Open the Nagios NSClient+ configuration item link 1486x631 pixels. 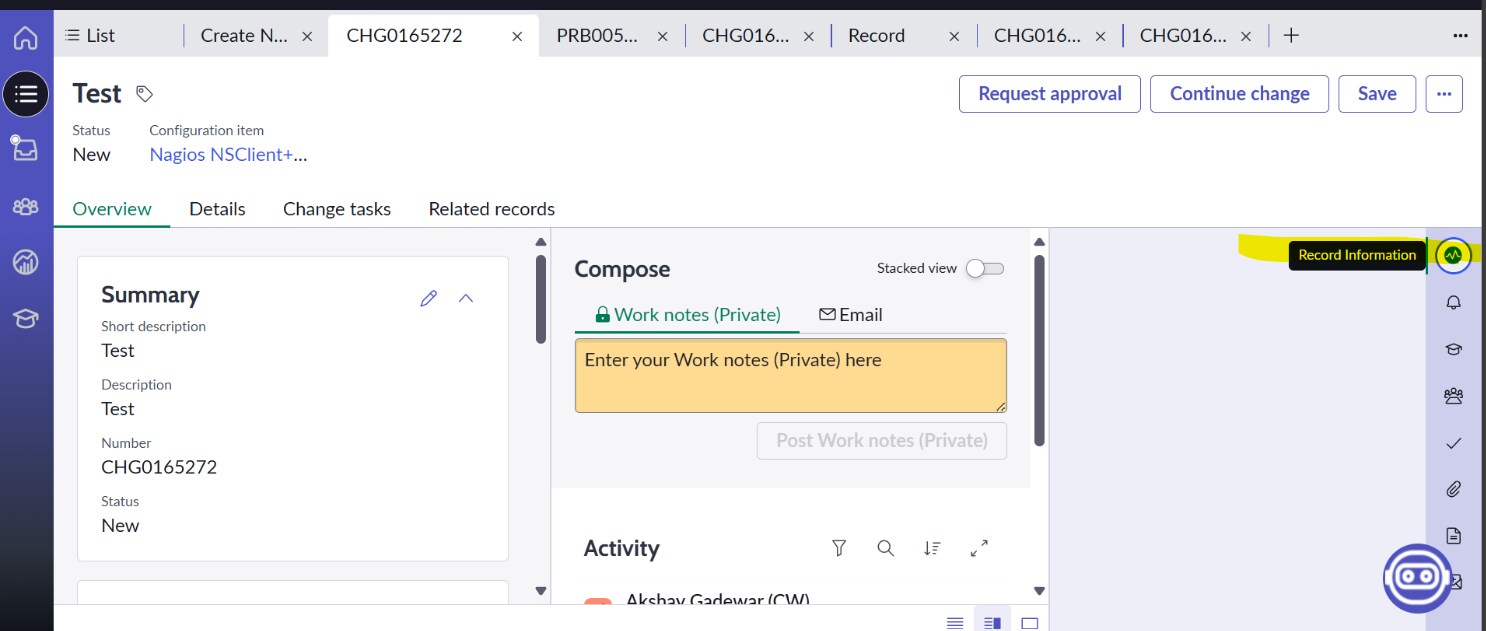pyautogui.click(x=228, y=155)
